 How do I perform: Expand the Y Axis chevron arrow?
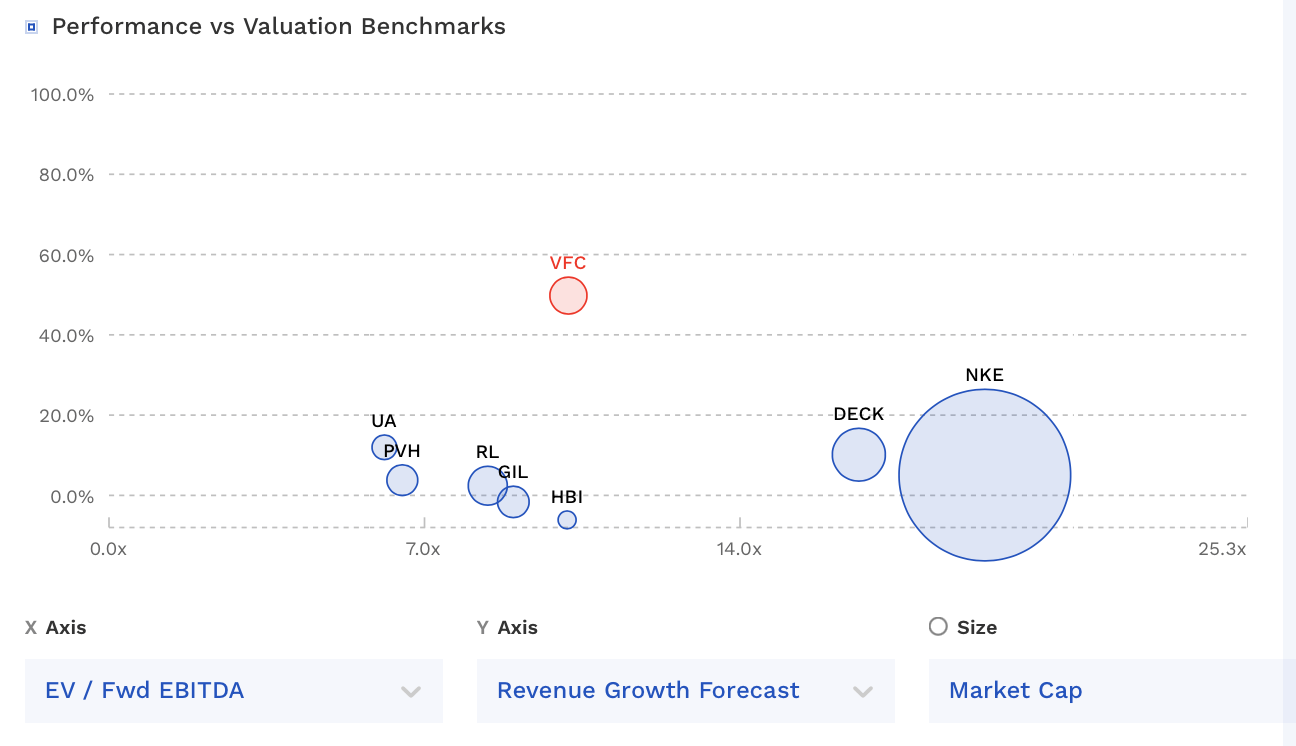point(862,690)
